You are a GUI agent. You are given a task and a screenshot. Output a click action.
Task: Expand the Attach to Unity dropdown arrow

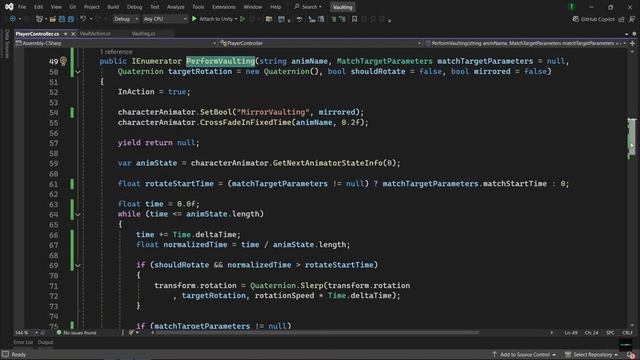pyautogui.click(x=236, y=19)
